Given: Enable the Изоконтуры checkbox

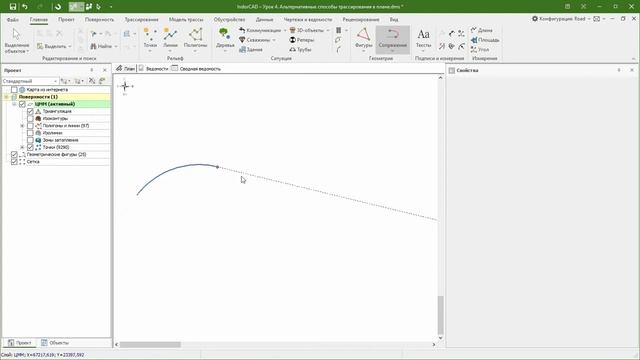Looking at the screenshot, I should [x=30, y=118].
